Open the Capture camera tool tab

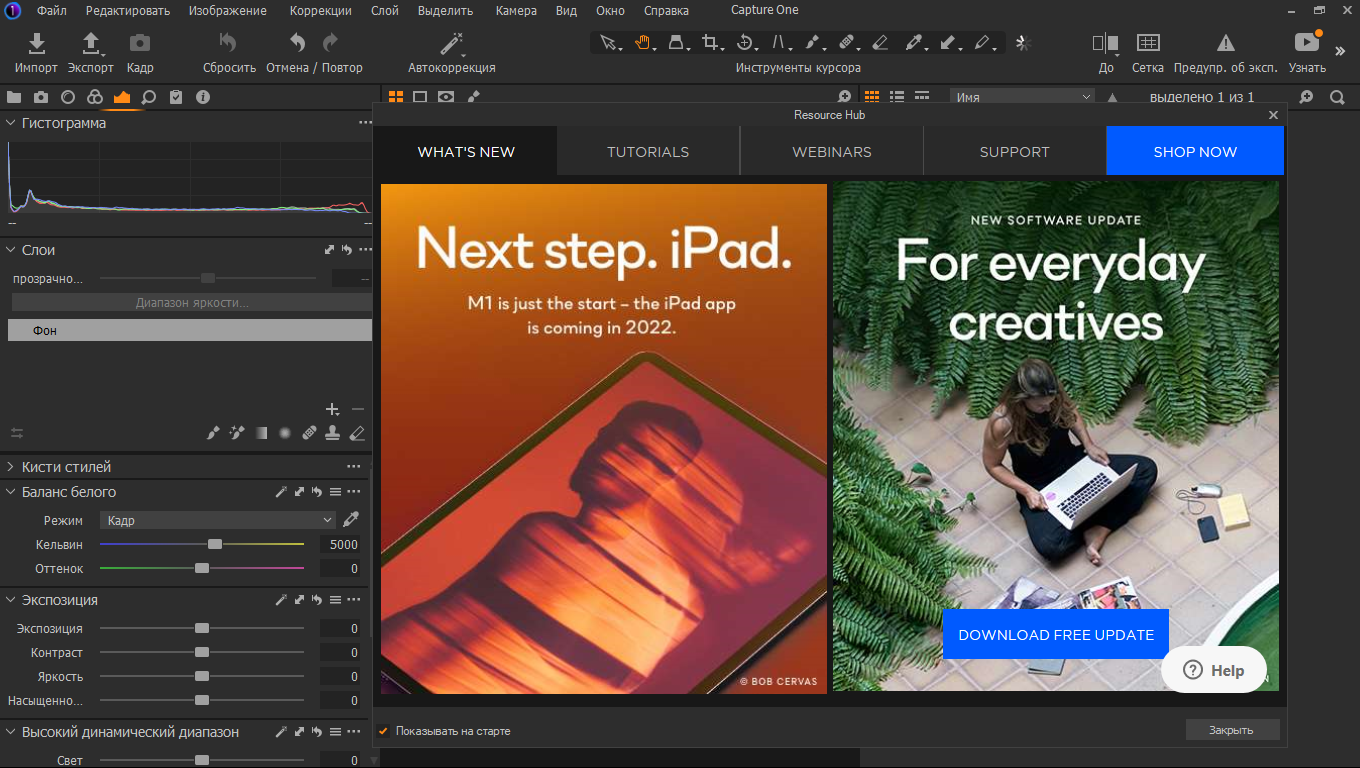pos(41,97)
